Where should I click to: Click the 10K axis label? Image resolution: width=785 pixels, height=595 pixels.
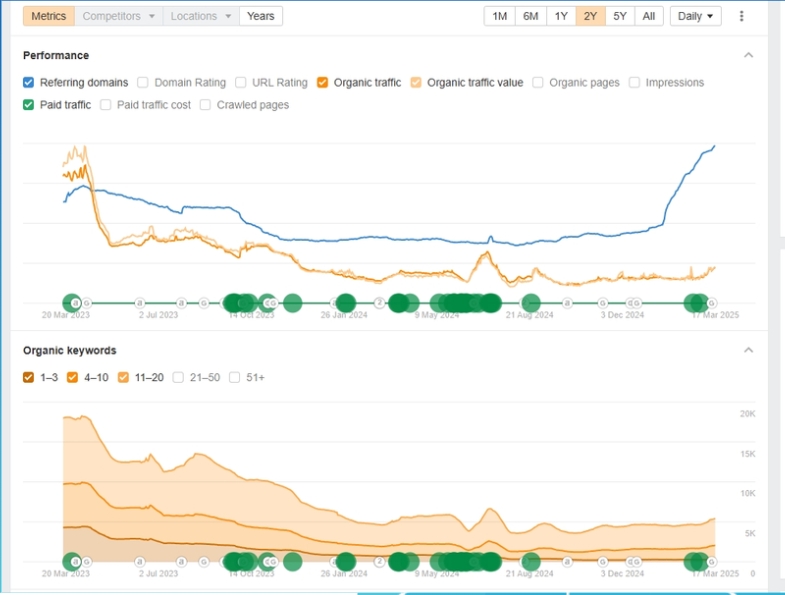point(747,493)
